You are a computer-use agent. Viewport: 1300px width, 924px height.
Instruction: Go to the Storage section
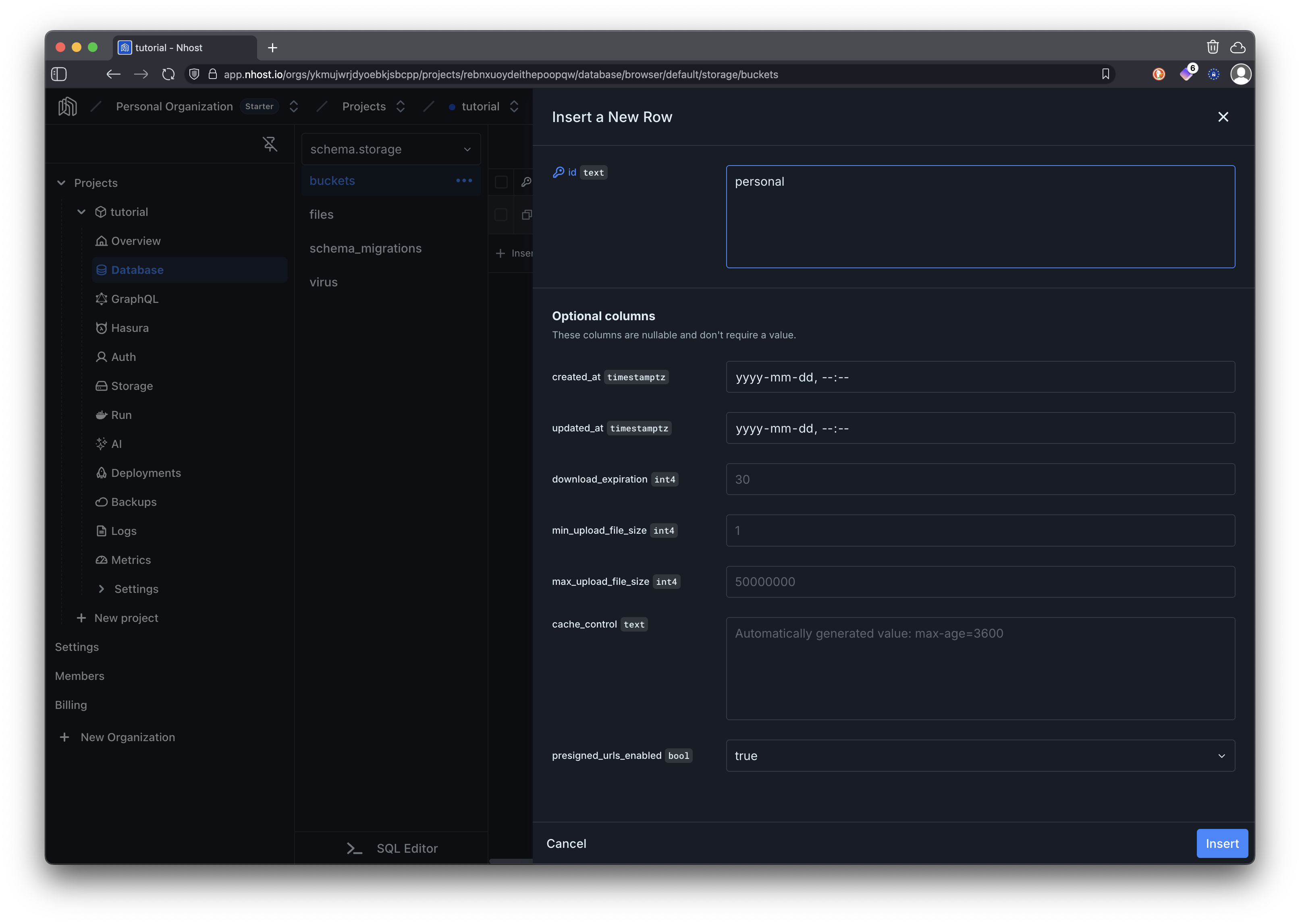pyautogui.click(x=131, y=386)
